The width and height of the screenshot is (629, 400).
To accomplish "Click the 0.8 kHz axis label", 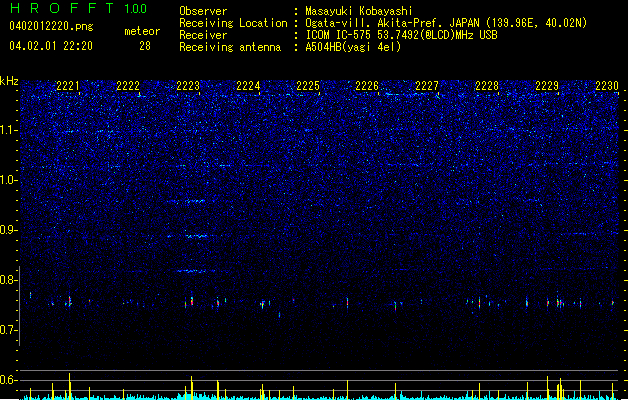I will tap(9, 280).
